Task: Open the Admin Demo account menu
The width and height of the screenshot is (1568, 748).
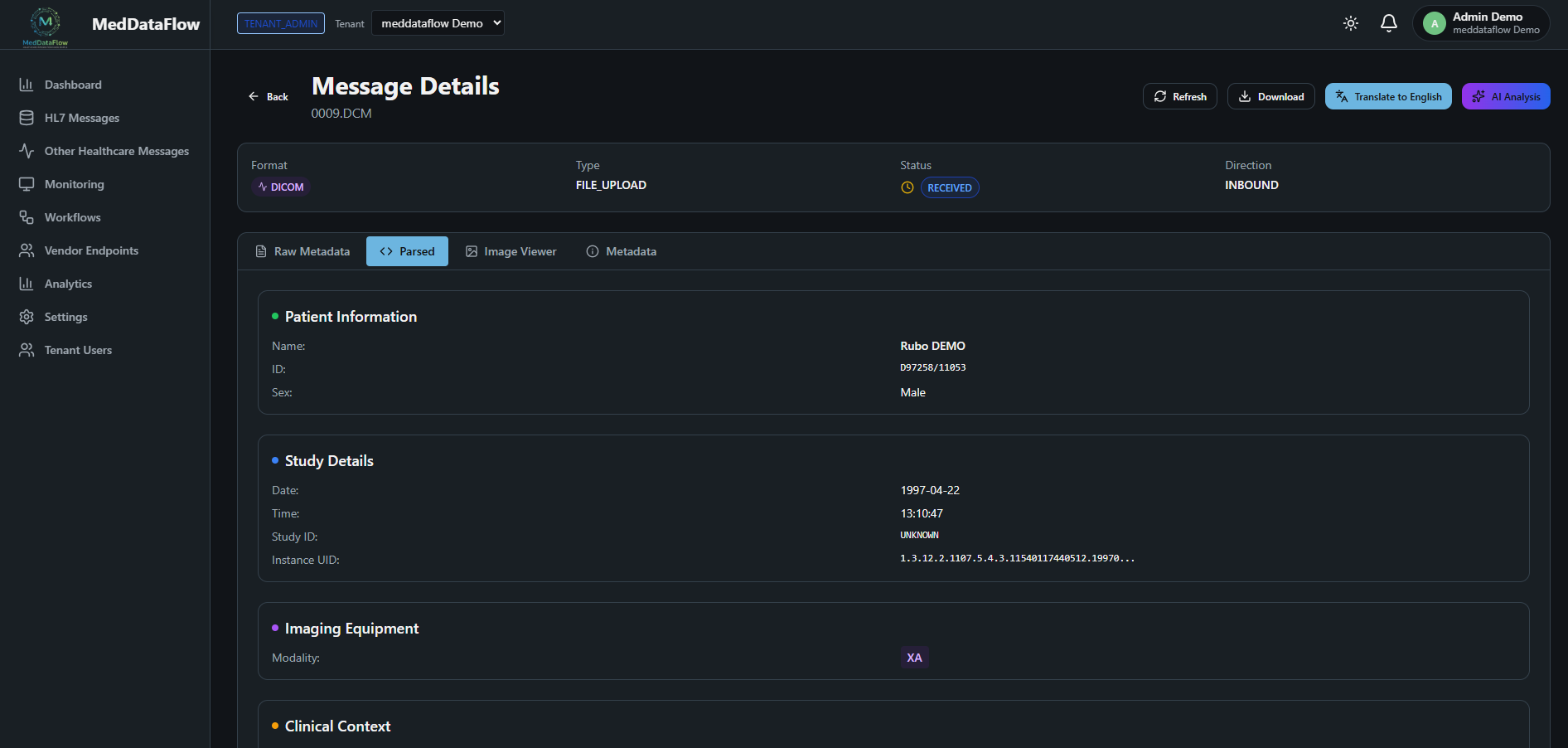Action: click(x=1480, y=22)
